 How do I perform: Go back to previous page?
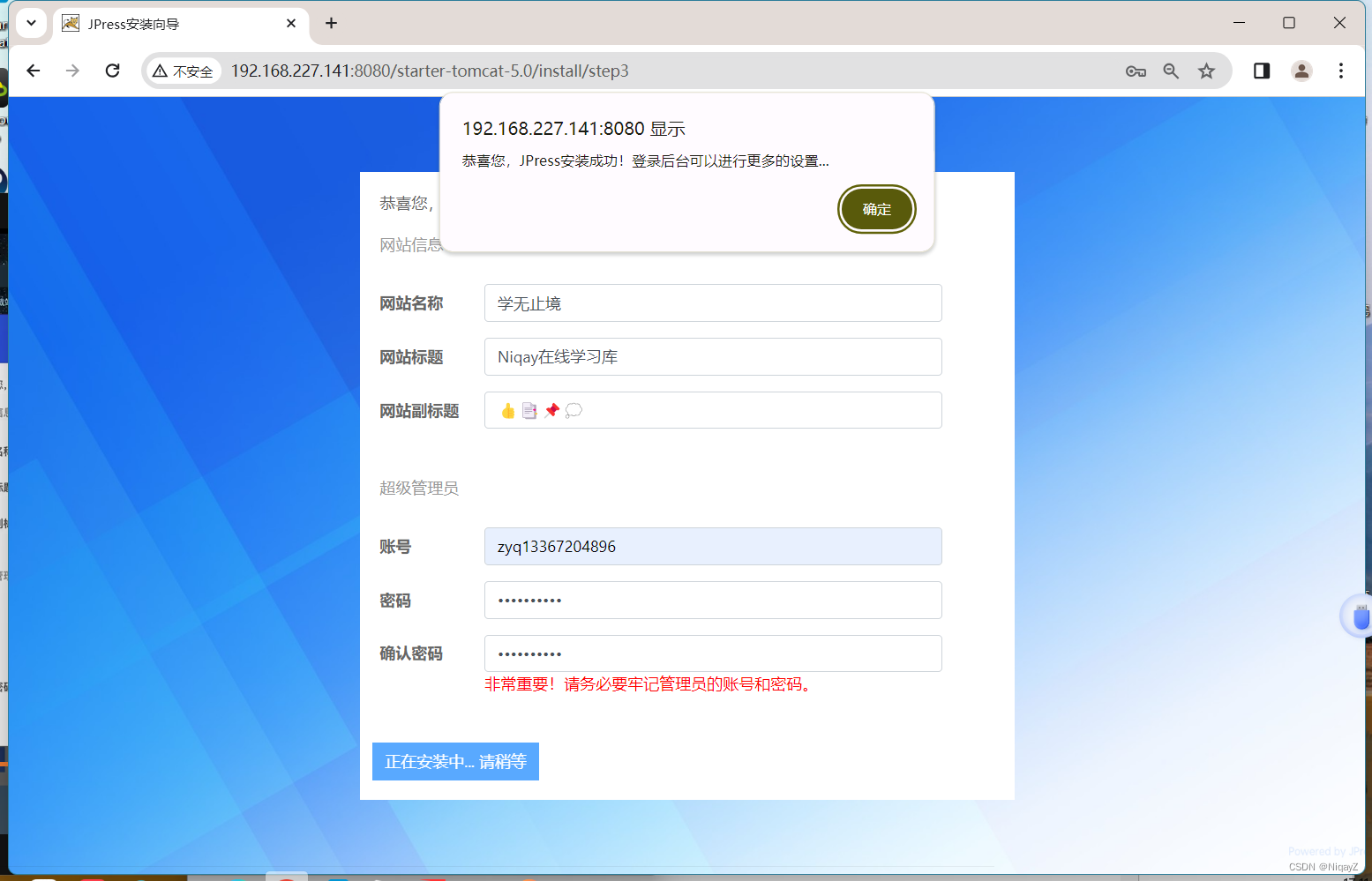(x=34, y=71)
